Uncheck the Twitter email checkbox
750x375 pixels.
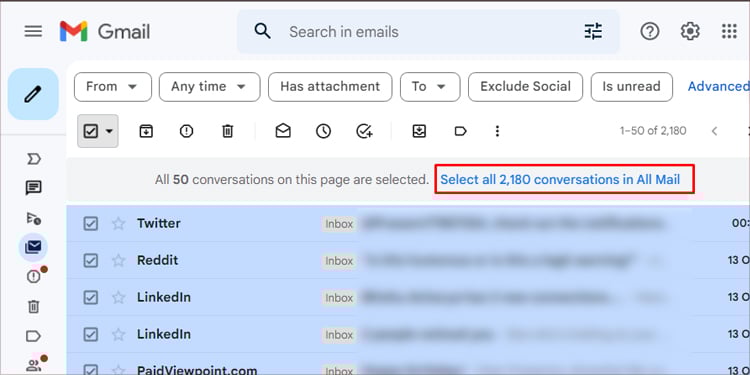tap(90, 223)
